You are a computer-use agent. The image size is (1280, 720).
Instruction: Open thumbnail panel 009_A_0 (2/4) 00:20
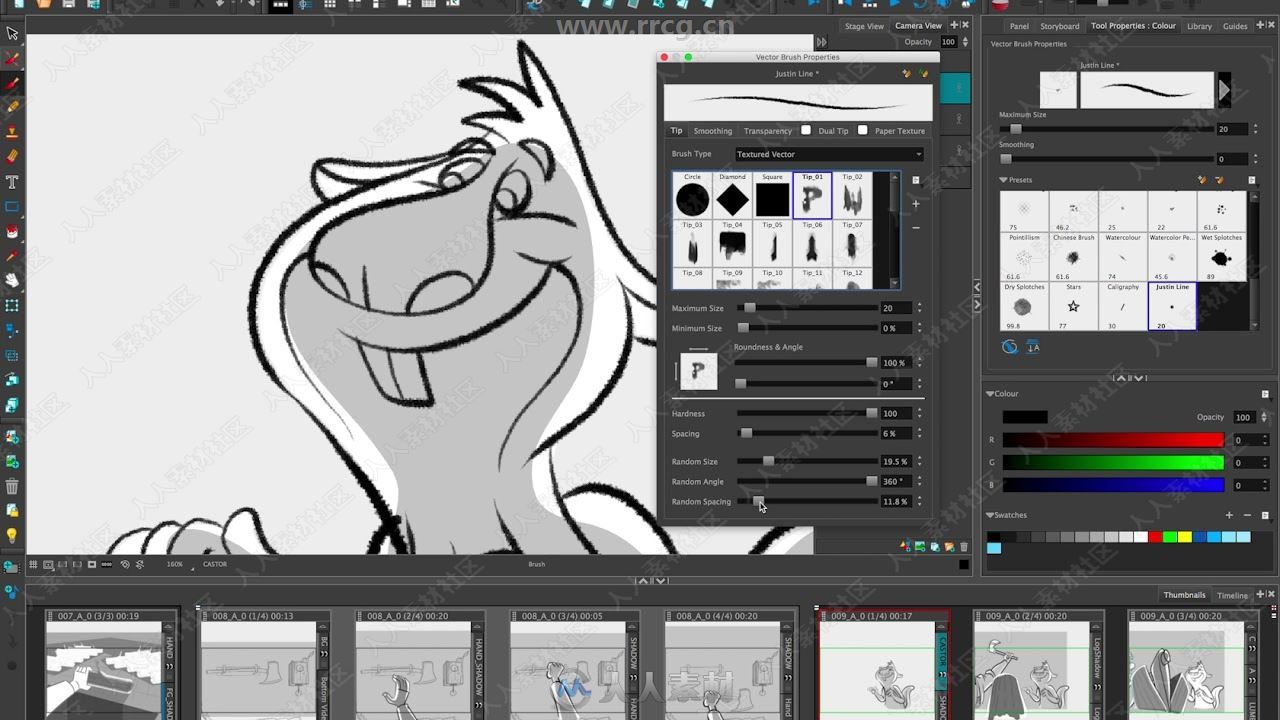tap(1040, 665)
